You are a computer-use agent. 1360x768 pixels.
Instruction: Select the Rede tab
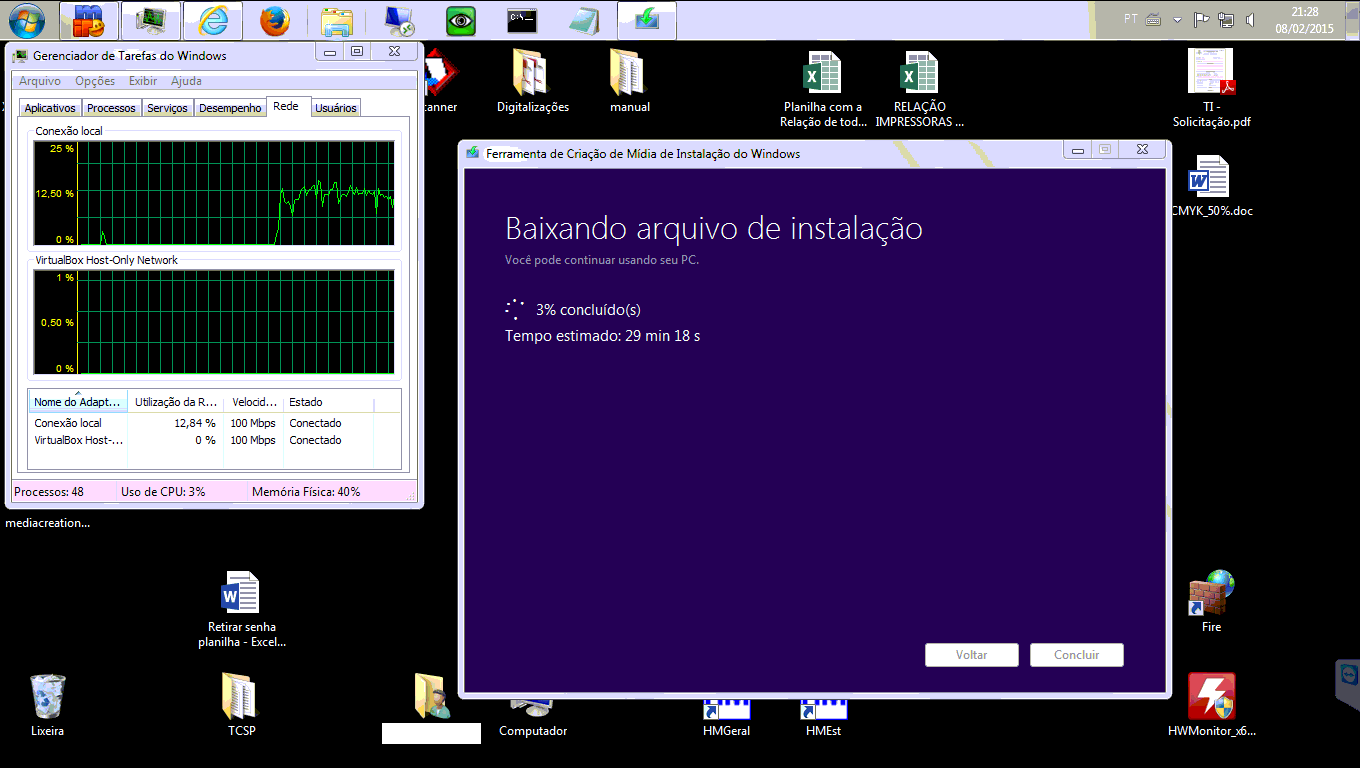point(286,106)
